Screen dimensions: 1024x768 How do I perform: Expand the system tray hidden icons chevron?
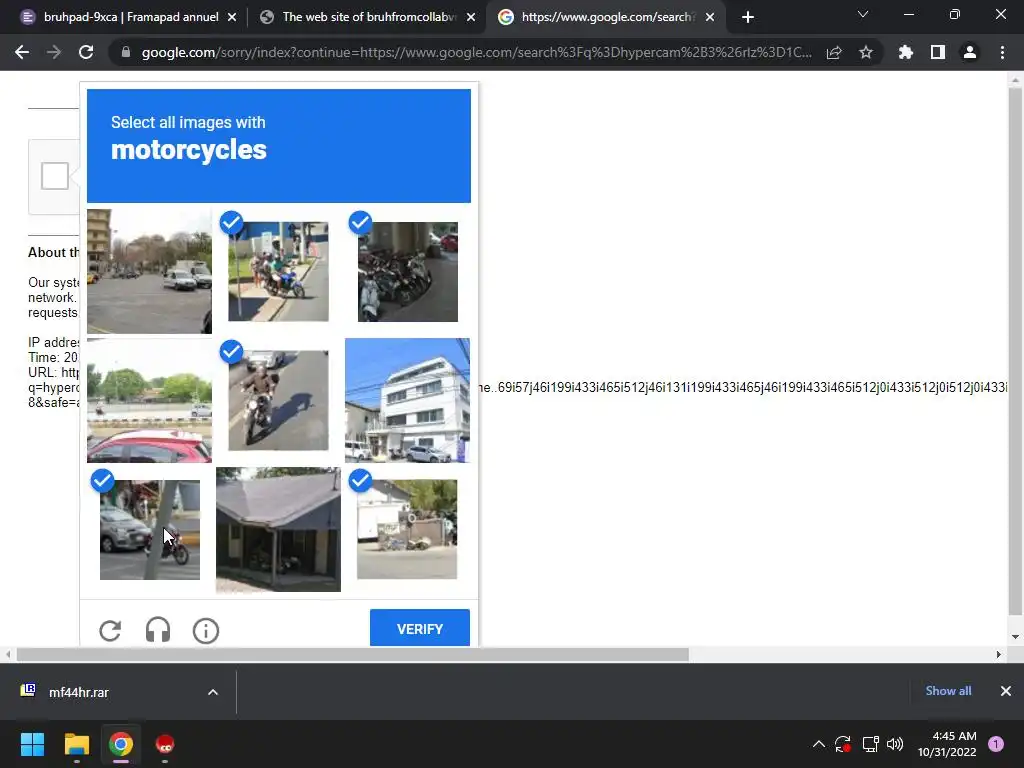[818, 744]
